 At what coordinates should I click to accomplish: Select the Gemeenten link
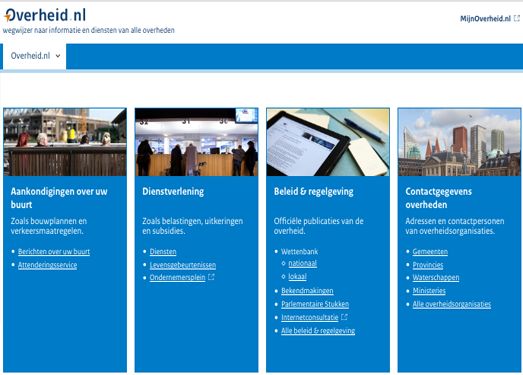[x=430, y=252]
